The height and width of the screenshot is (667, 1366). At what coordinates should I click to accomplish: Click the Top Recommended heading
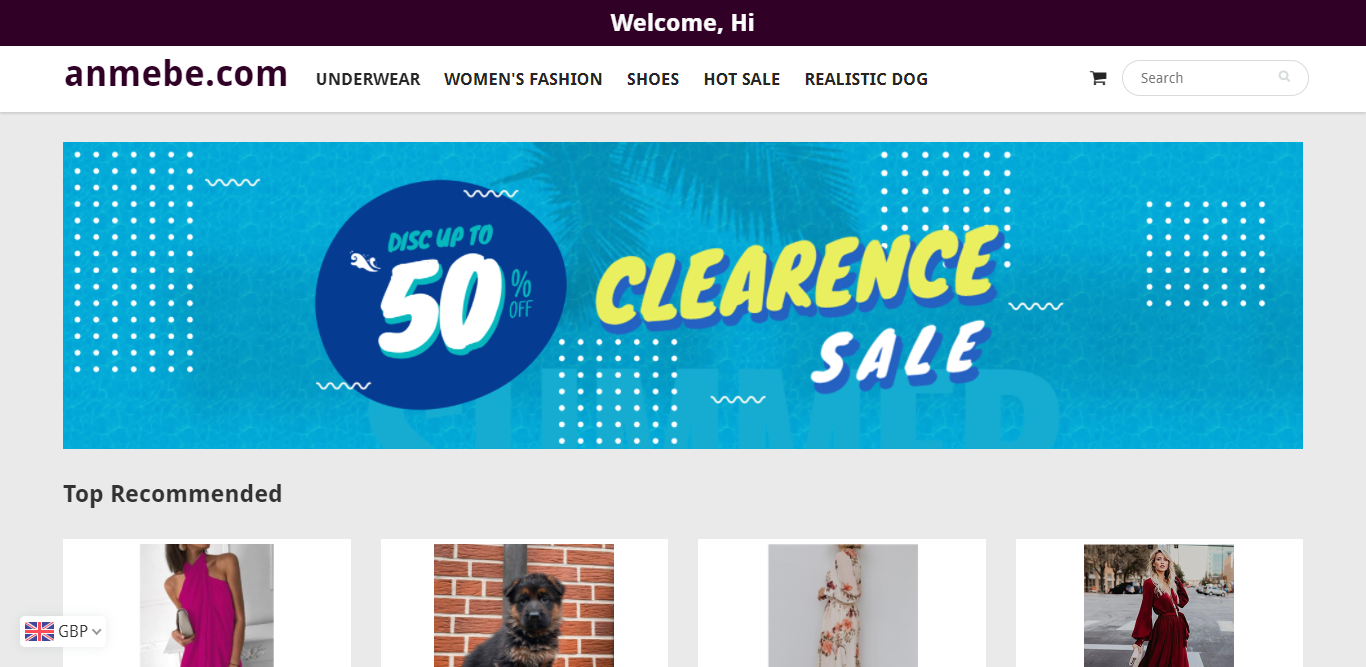click(173, 494)
